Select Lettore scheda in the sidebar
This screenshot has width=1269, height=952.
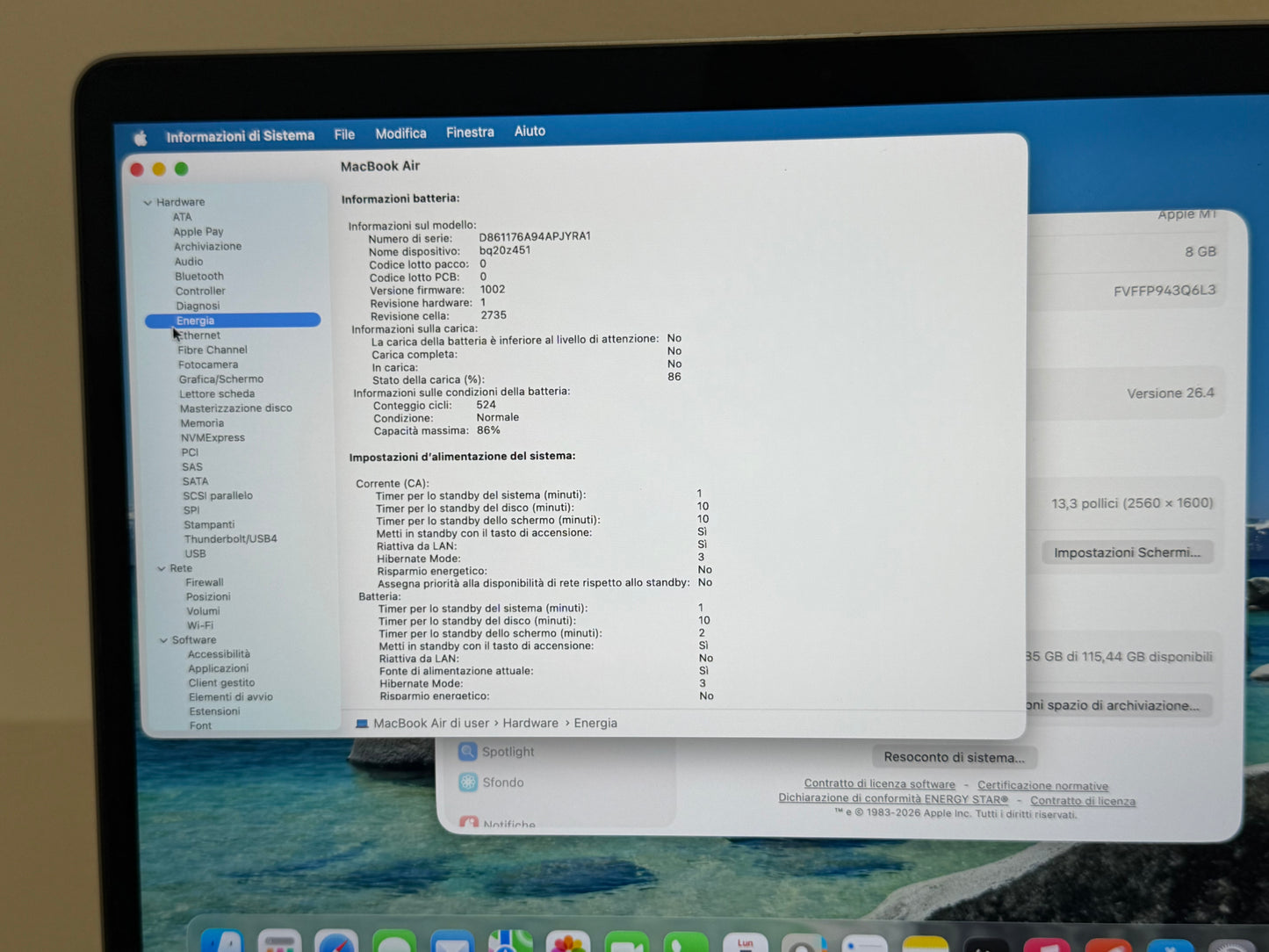click(x=217, y=394)
